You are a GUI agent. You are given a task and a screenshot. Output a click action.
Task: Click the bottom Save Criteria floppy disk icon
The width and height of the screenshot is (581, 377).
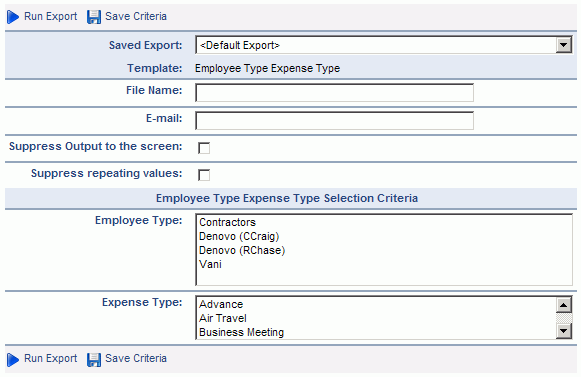click(x=94, y=359)
